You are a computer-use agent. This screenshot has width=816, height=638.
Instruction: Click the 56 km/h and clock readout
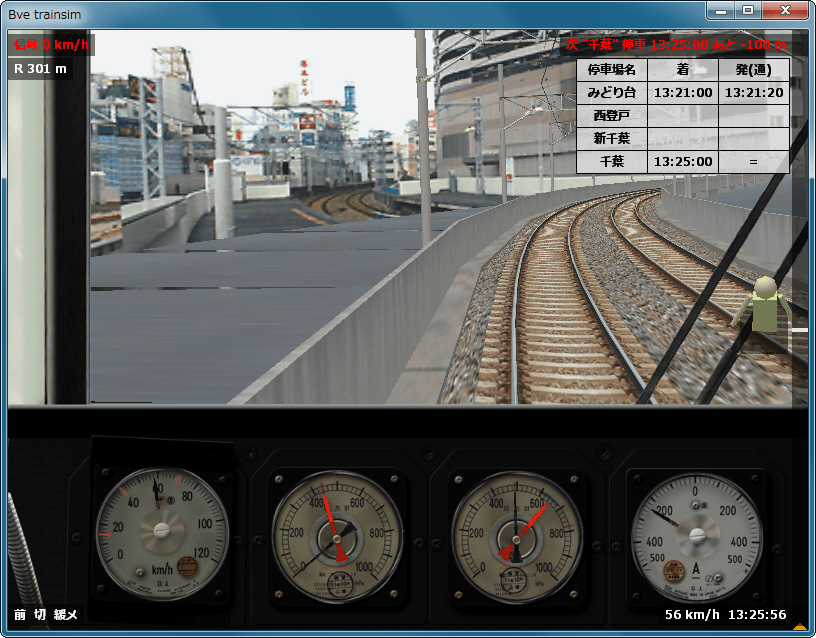[x=725, y=614]
